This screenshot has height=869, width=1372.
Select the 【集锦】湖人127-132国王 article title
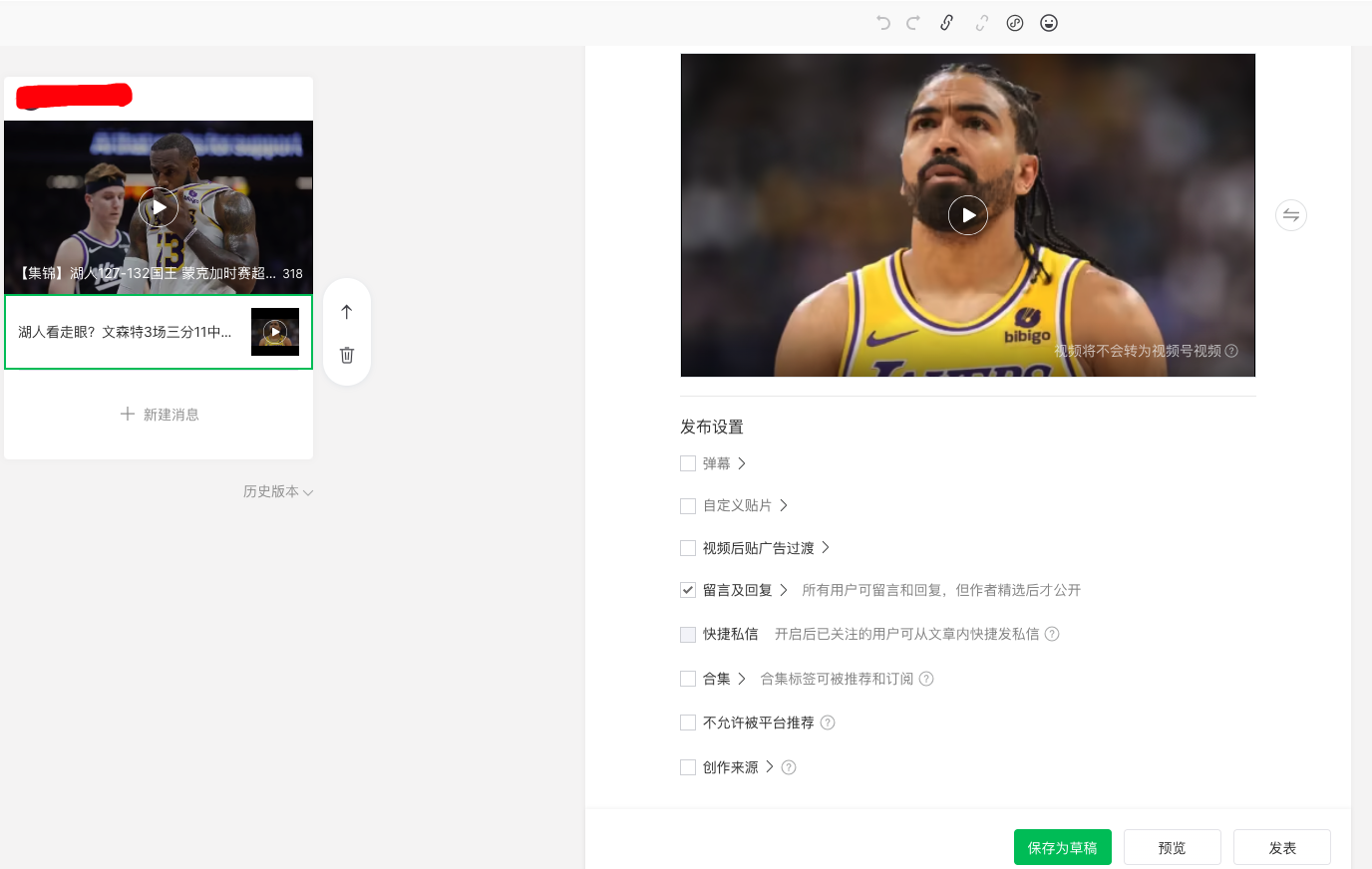pos(148,273)
